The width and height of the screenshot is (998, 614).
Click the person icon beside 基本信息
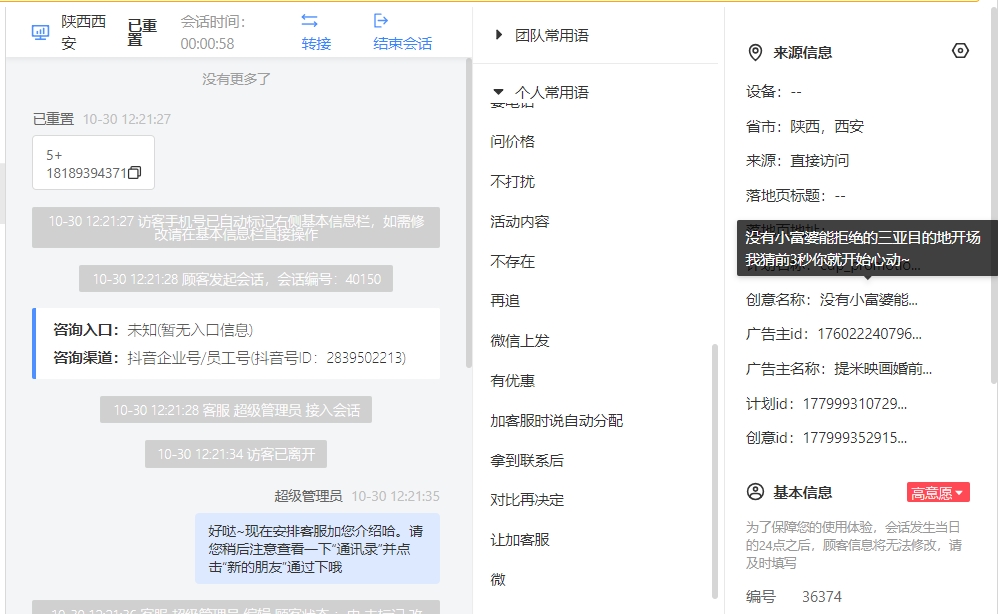(x=755, y=492)
